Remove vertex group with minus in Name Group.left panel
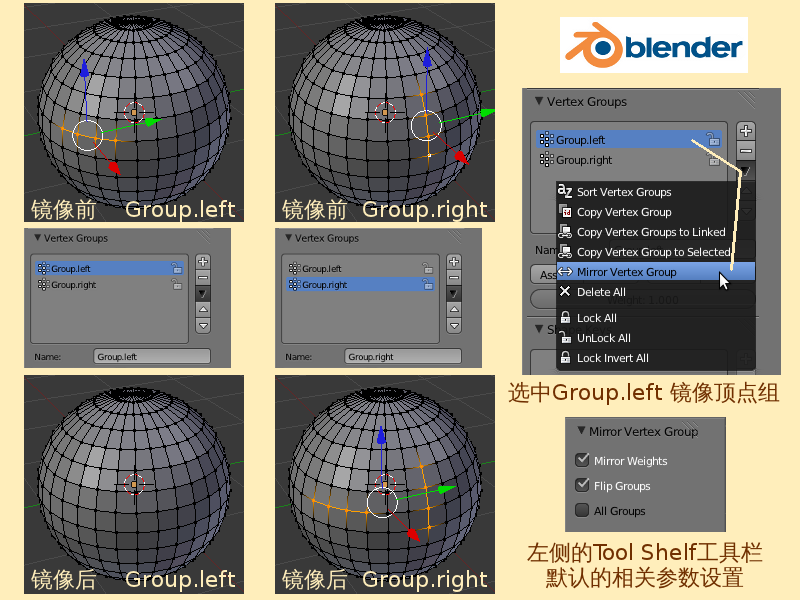 pyautogui.click(x=203, y=278)
